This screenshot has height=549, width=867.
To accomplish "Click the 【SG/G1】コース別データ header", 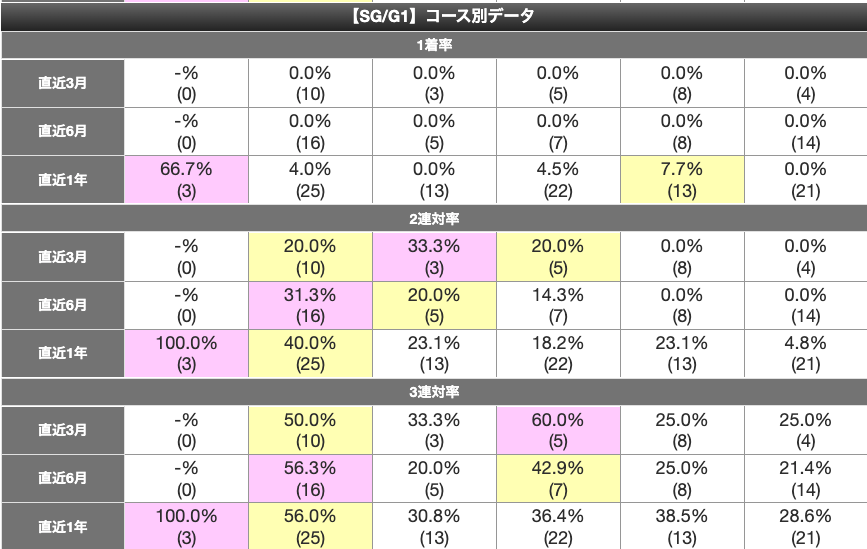I will [434, 16].
